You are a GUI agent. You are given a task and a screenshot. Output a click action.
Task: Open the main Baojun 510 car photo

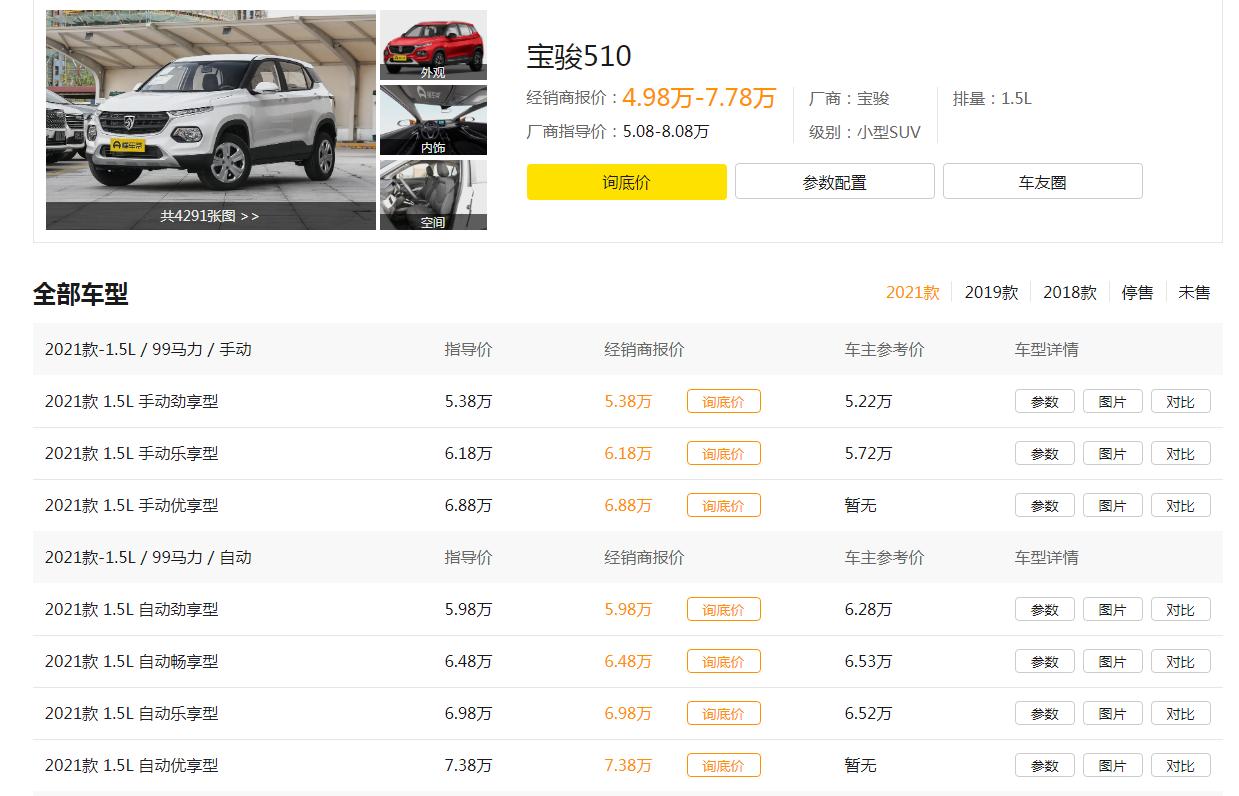[211, 120]
